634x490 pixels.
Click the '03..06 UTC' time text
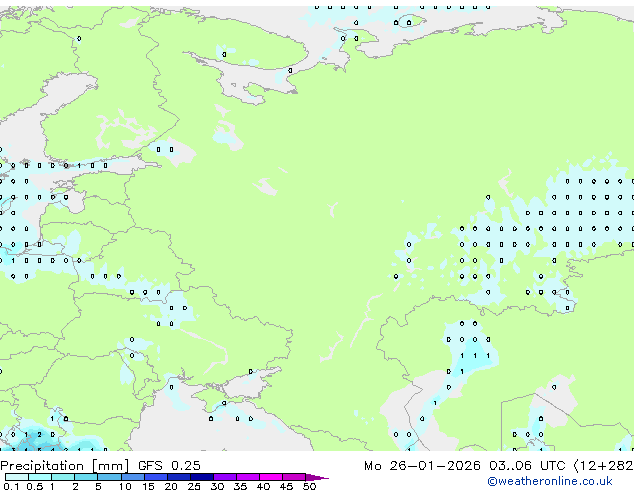pyautogui.click(x=527, y=466)
